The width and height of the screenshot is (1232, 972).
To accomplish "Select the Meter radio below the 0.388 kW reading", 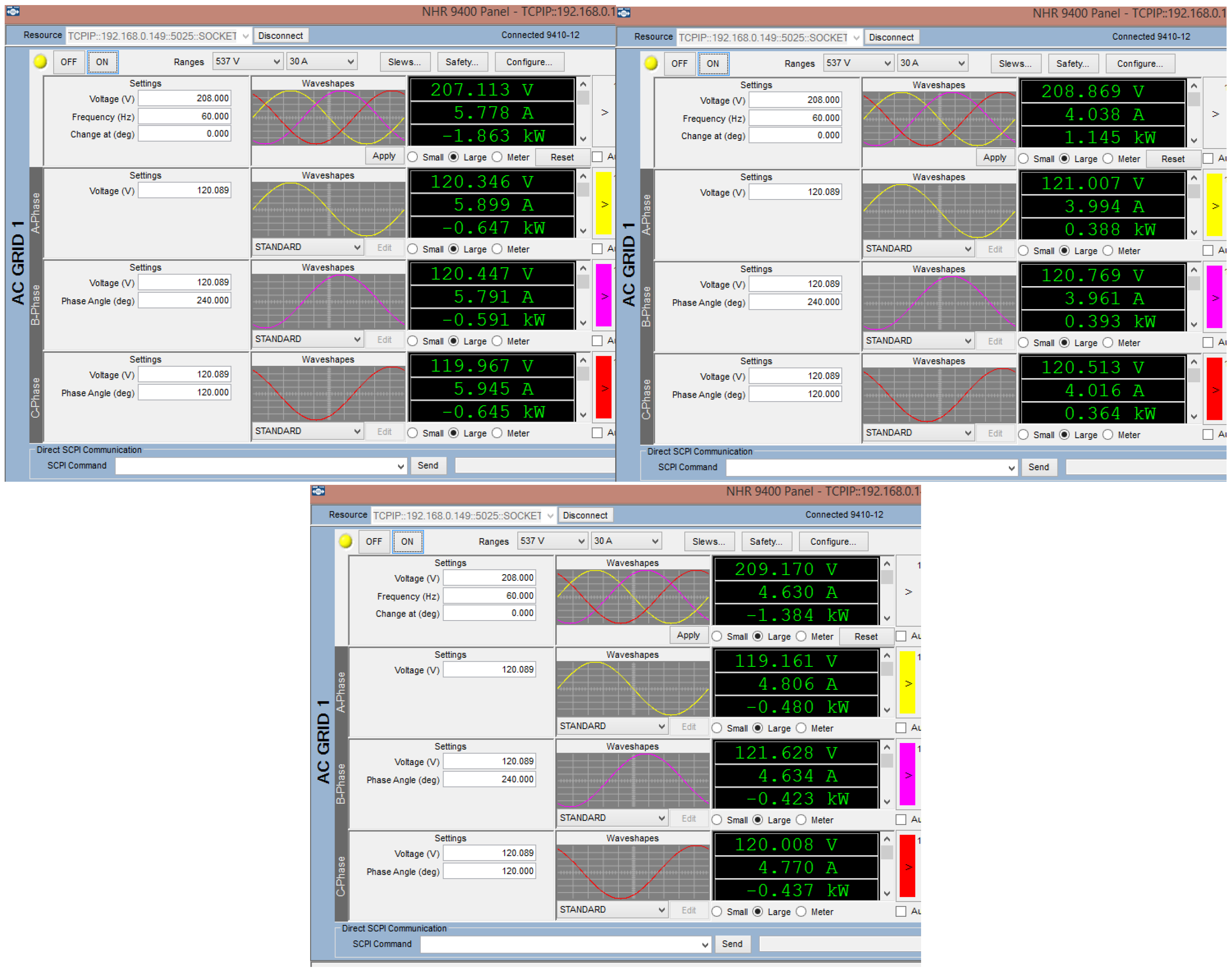I will 1108,251.
